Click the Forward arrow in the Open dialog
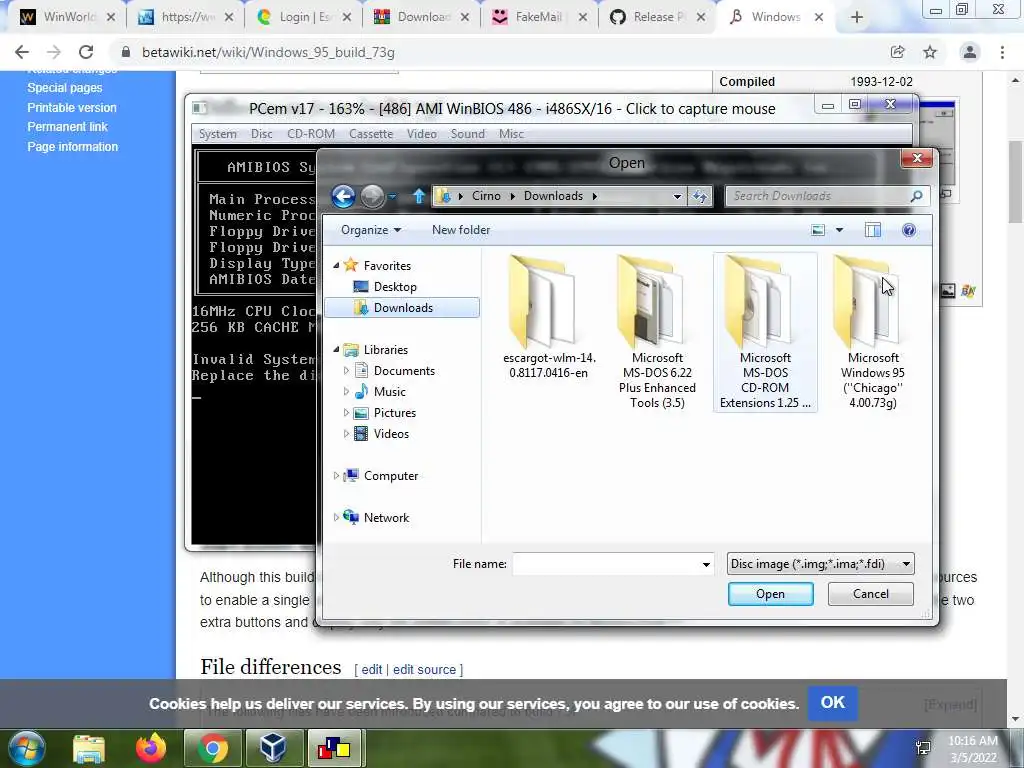 point(373,196)
